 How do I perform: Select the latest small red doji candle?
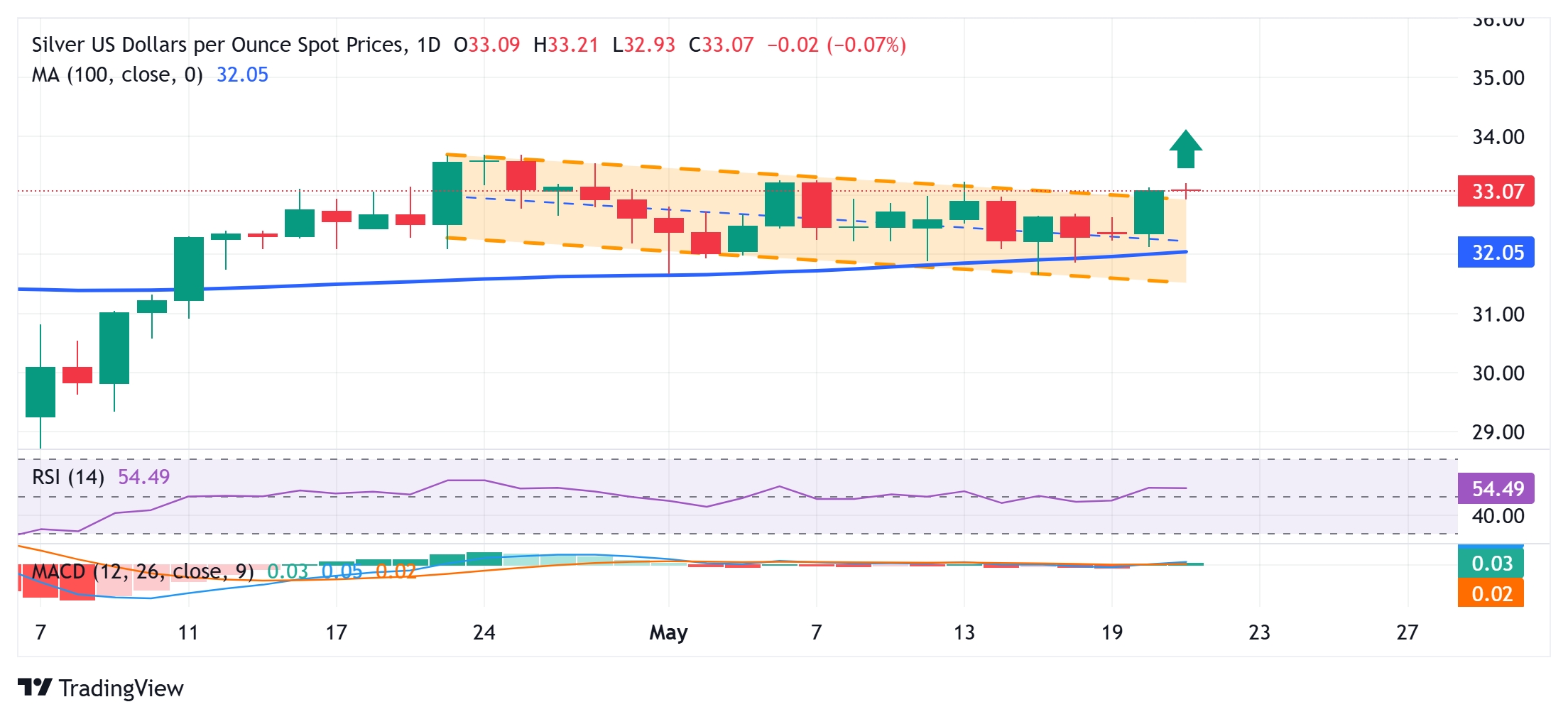tap(1186, 190)
